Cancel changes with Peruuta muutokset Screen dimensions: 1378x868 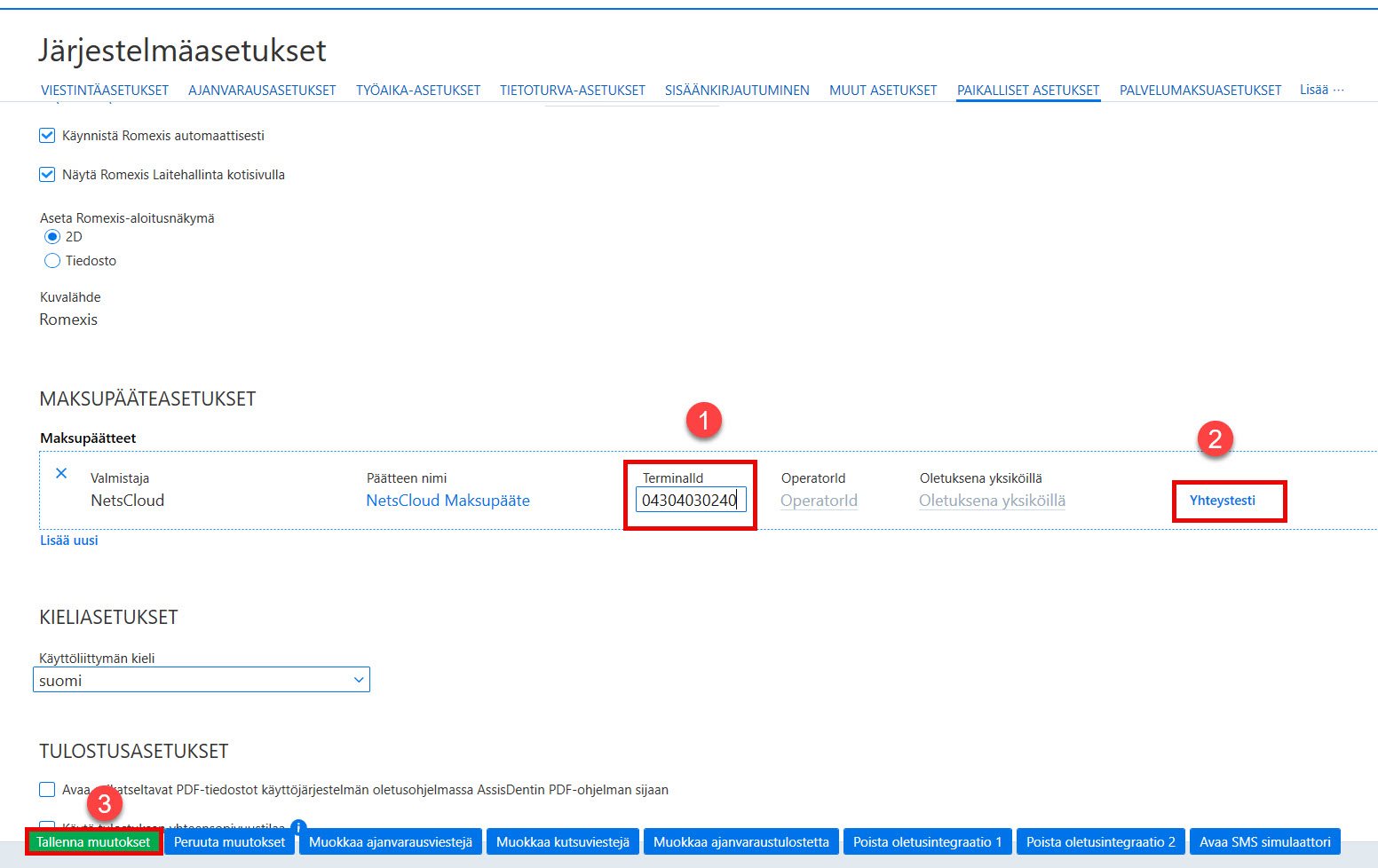230,842
